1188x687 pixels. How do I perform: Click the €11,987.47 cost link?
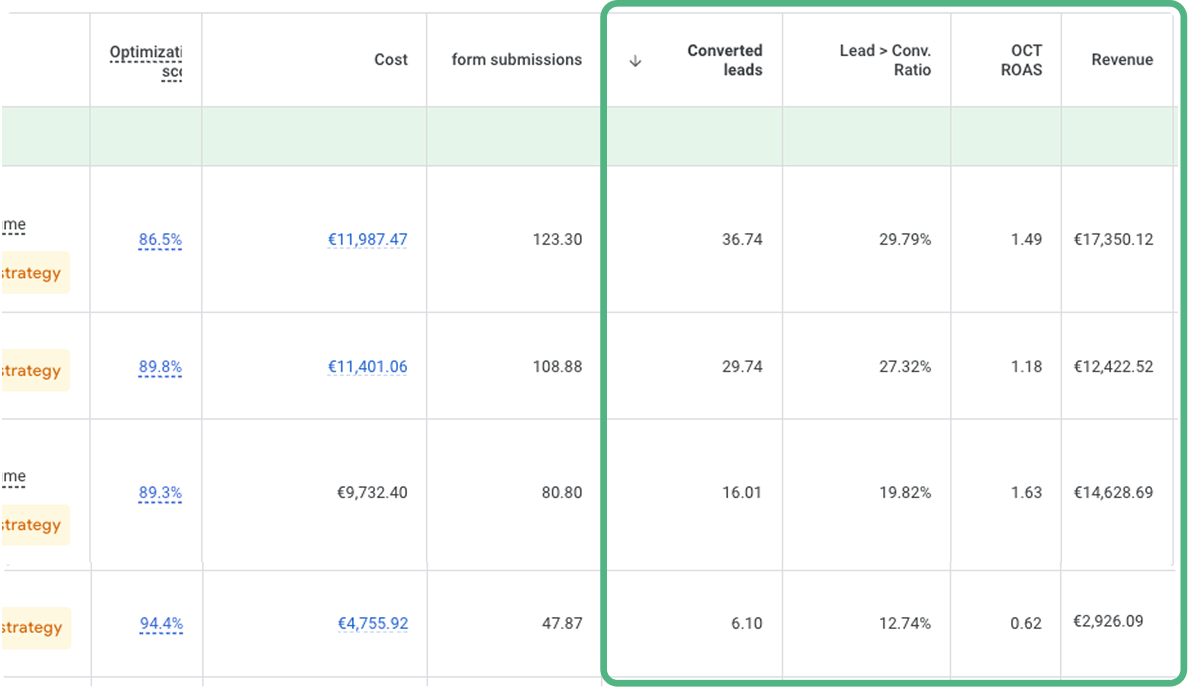pyautogui.click(x=367, y=240)
